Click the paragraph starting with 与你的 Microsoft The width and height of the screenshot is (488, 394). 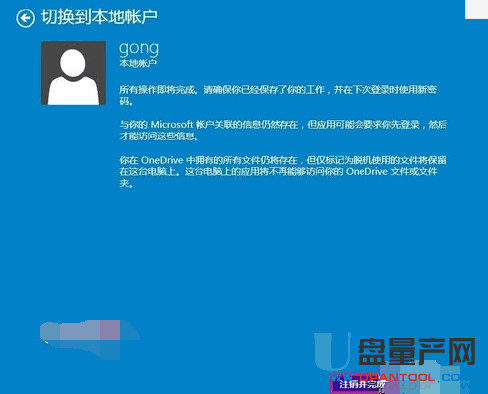283,130
